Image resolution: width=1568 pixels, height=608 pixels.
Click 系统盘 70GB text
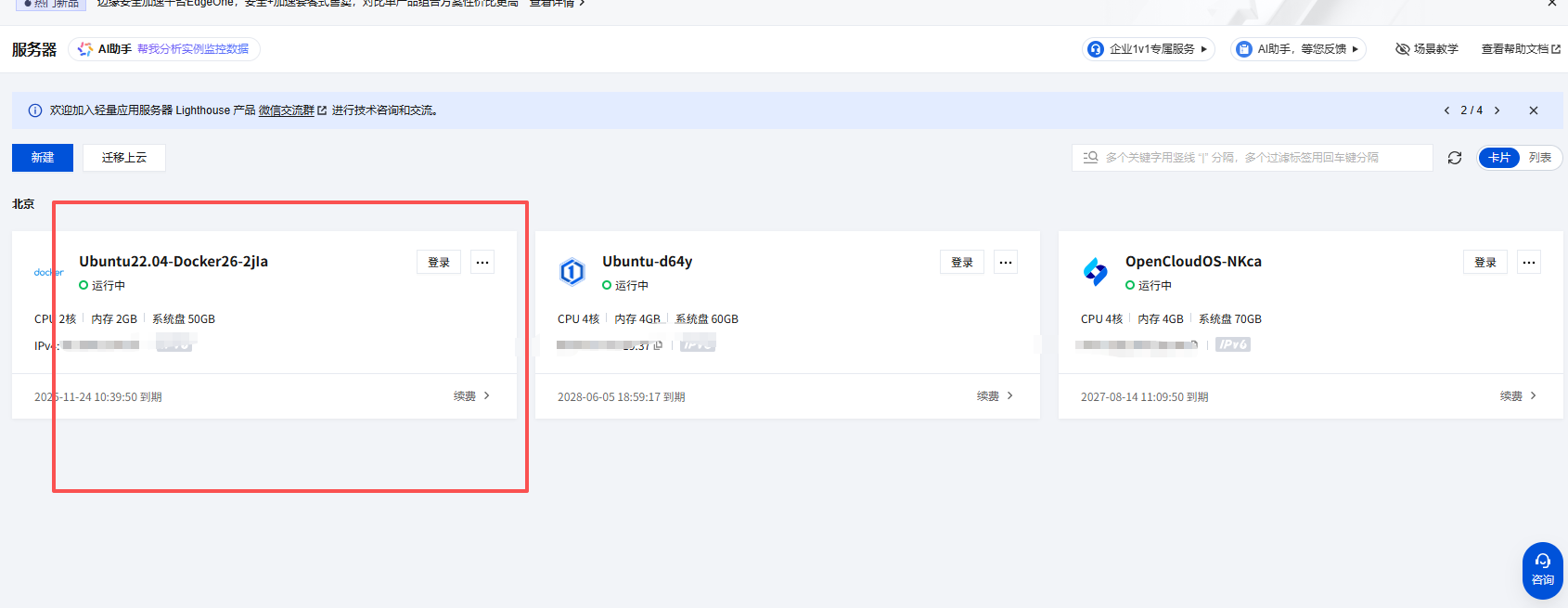click(1230, 319)
